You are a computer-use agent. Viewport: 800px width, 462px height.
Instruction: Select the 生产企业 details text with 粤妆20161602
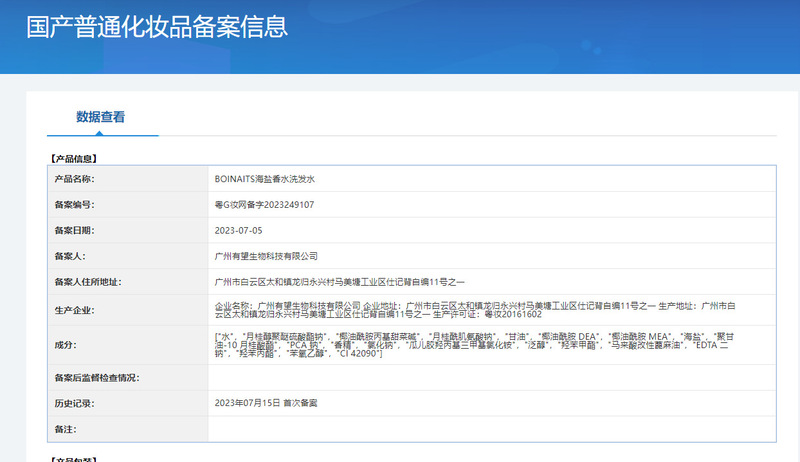(x=475, y=310)
